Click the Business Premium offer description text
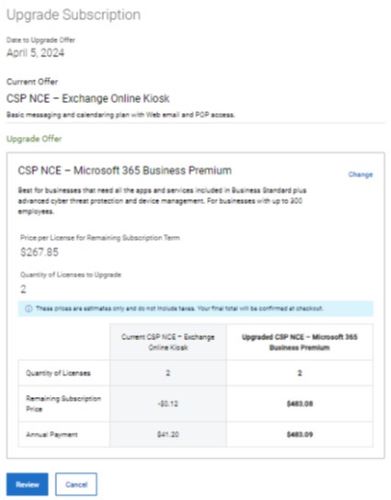 162,201
